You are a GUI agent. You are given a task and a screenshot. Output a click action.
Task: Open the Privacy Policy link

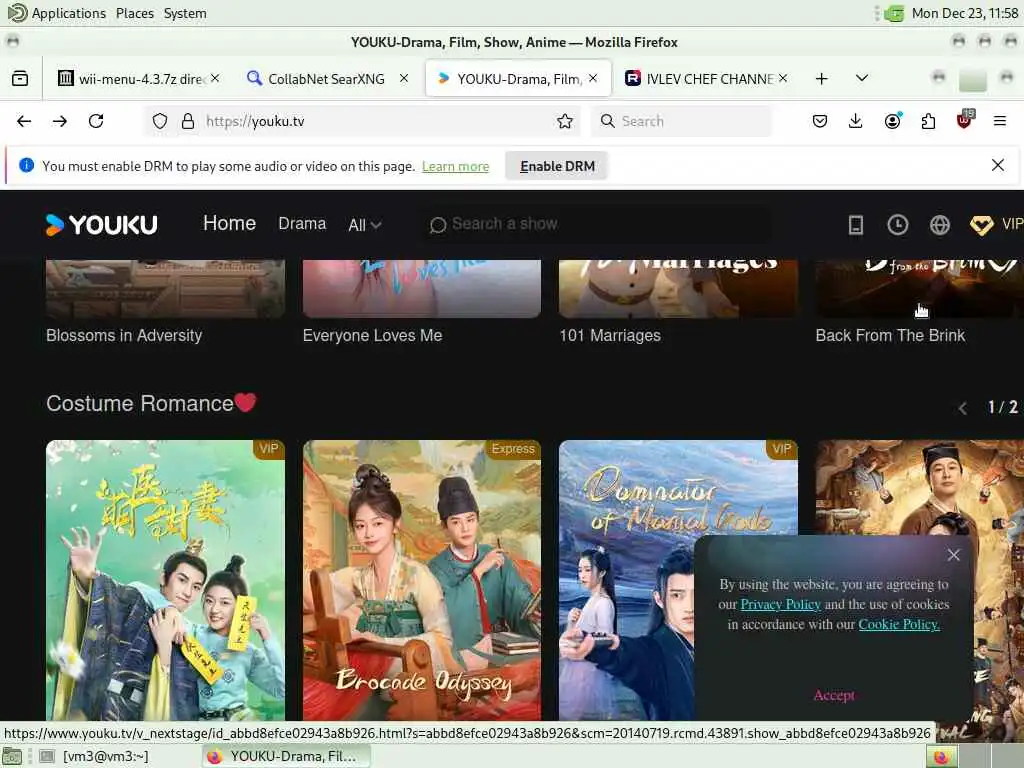click(780, 604)
